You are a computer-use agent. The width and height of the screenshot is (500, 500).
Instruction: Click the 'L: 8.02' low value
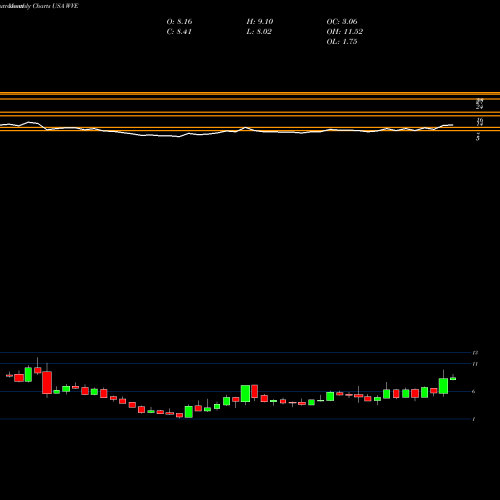tap(259, 32)
